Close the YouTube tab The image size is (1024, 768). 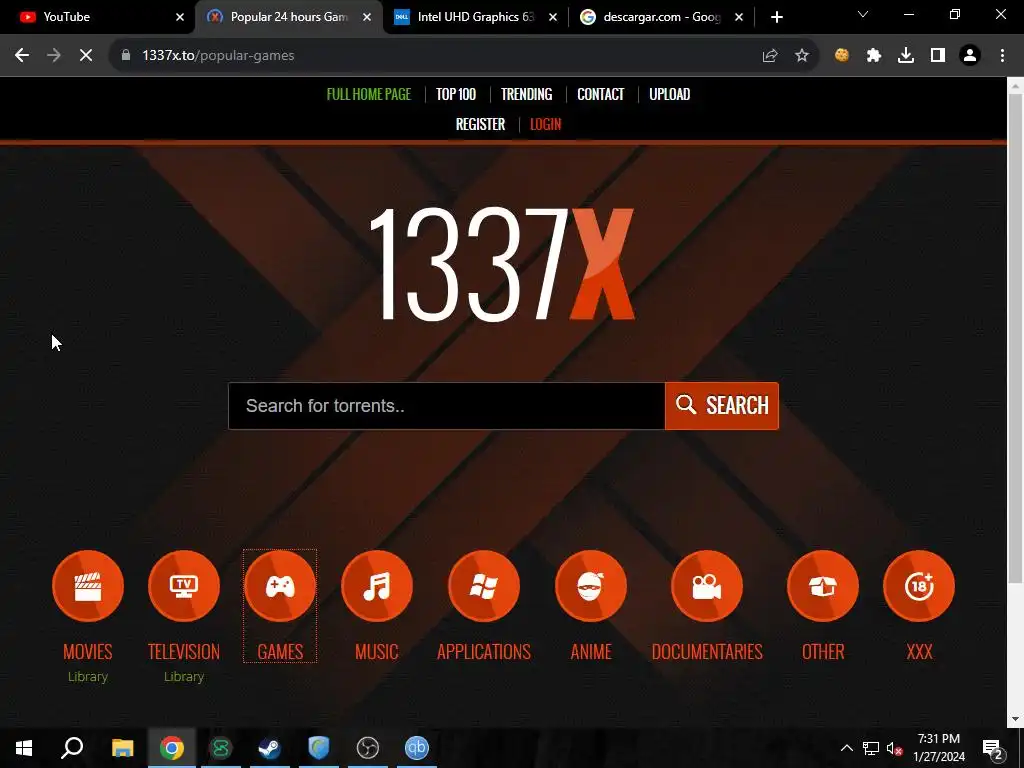180,17
